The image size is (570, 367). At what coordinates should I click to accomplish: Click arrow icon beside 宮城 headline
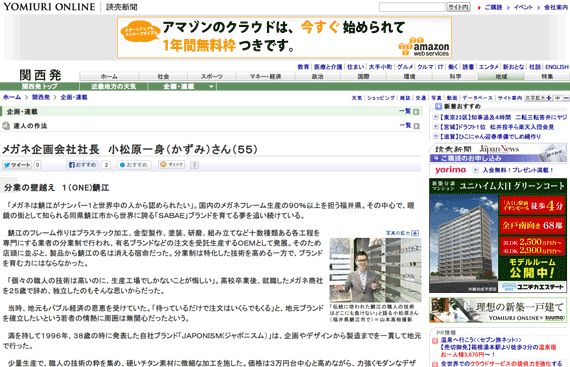(435, 127)
